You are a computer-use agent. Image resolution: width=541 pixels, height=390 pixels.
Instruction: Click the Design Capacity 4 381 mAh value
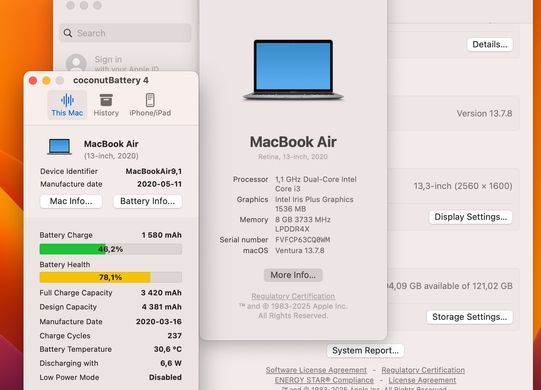point(161,307)
